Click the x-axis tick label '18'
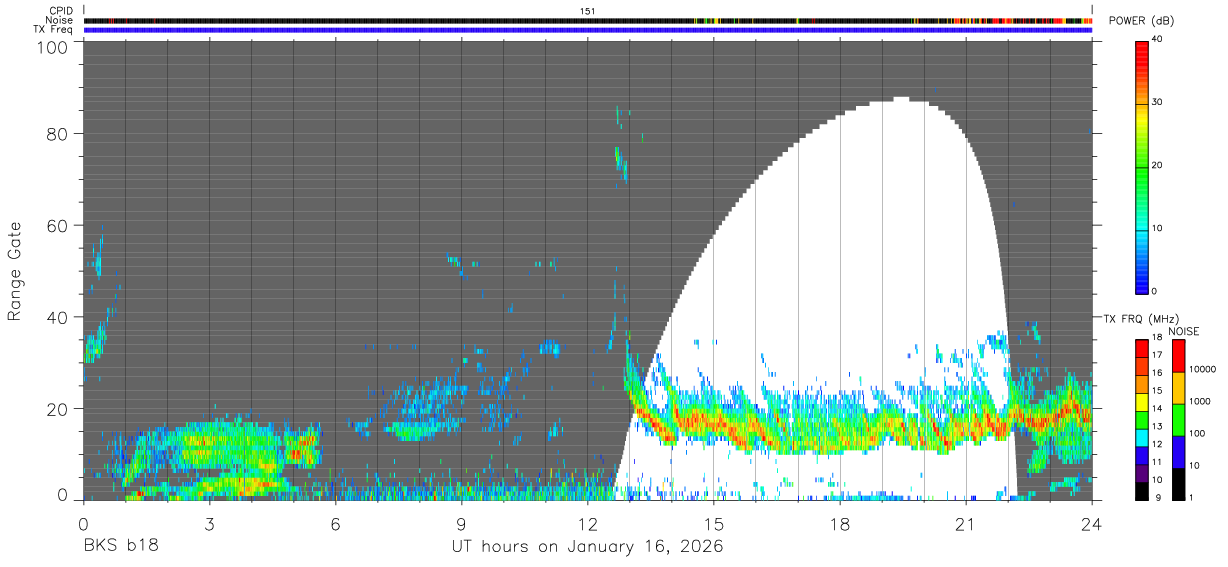 (x=839, y=524)
